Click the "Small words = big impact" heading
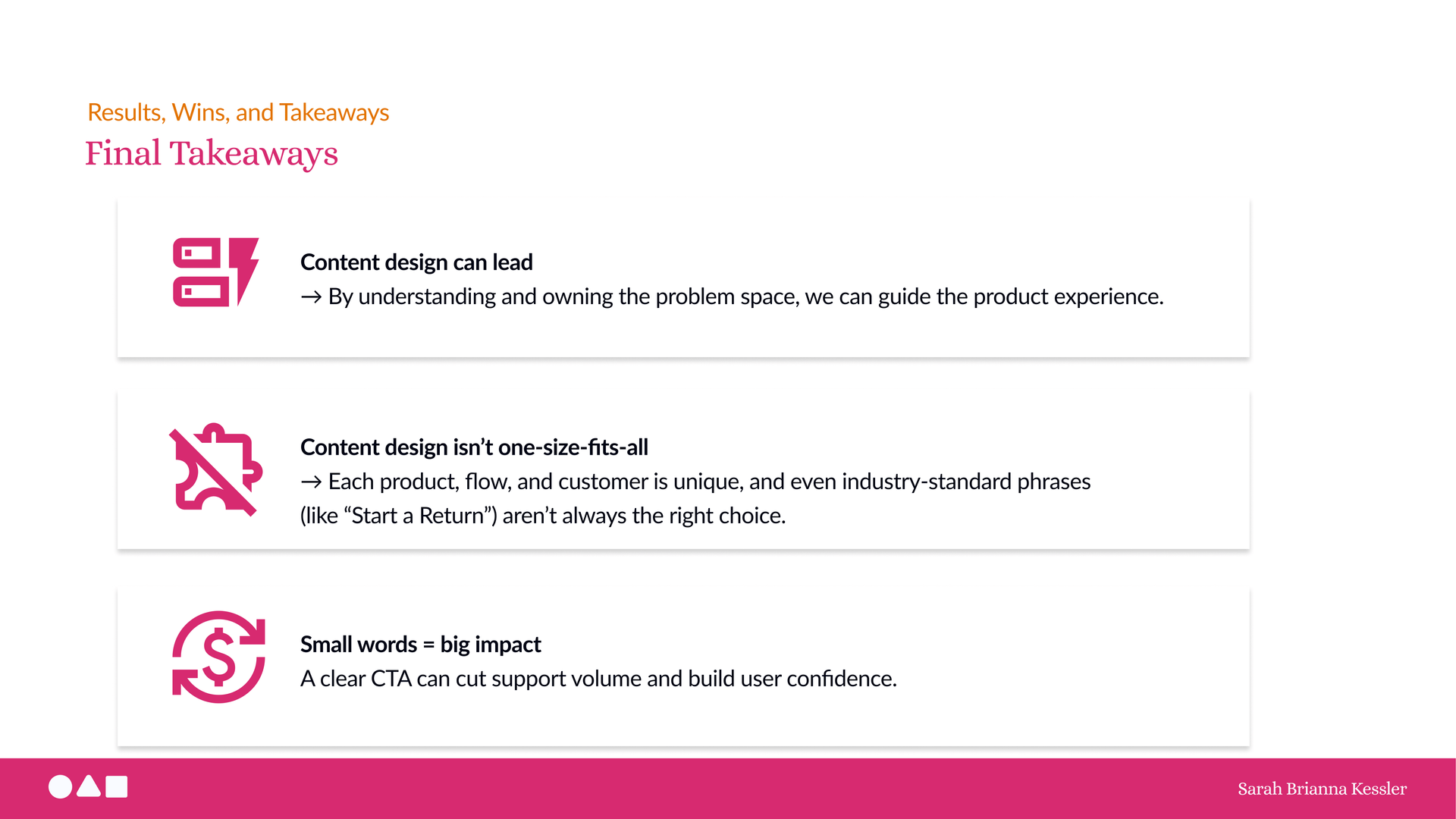Image resolution: width=1456 pixels, height=819 pixels. 420,645
